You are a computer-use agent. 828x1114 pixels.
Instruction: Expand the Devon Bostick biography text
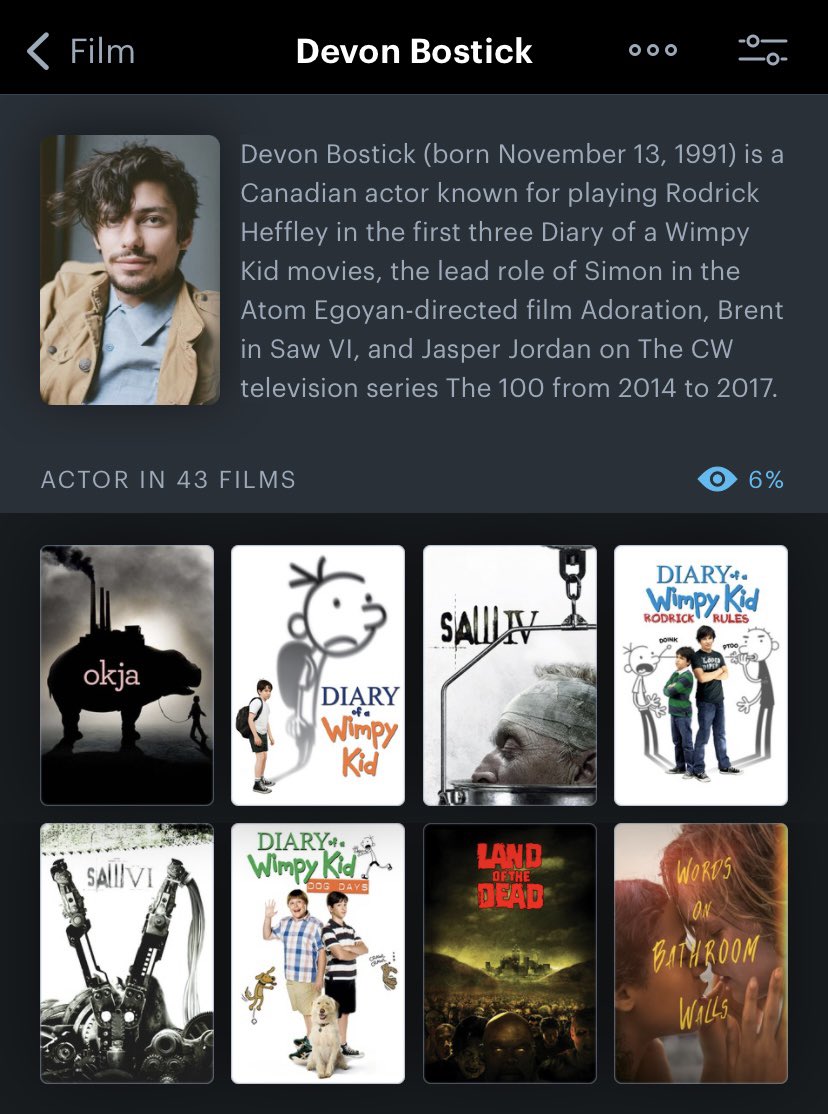[512, 271]
